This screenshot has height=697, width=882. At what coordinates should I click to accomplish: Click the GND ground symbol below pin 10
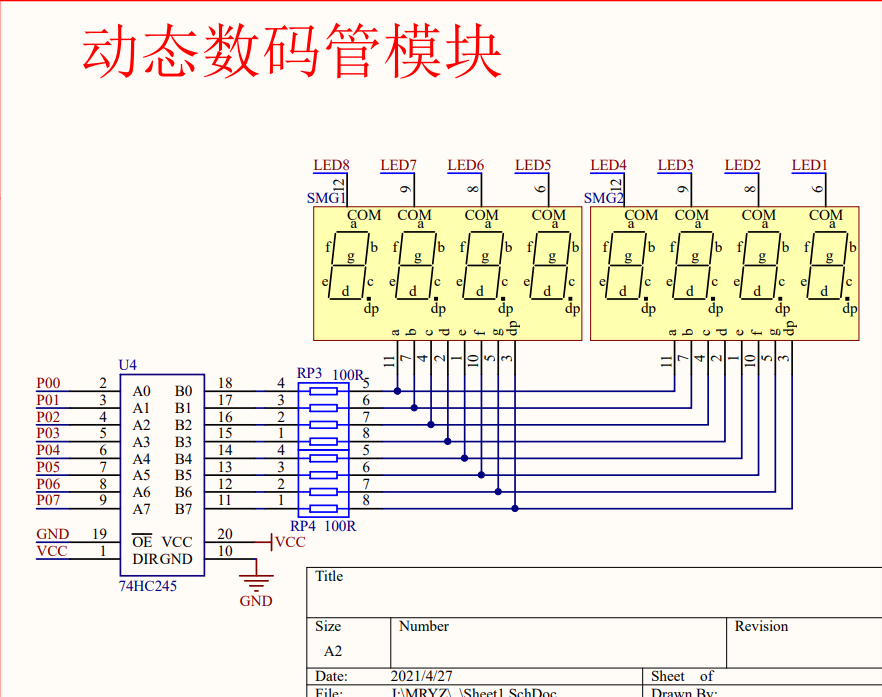(x=256, y=585)
